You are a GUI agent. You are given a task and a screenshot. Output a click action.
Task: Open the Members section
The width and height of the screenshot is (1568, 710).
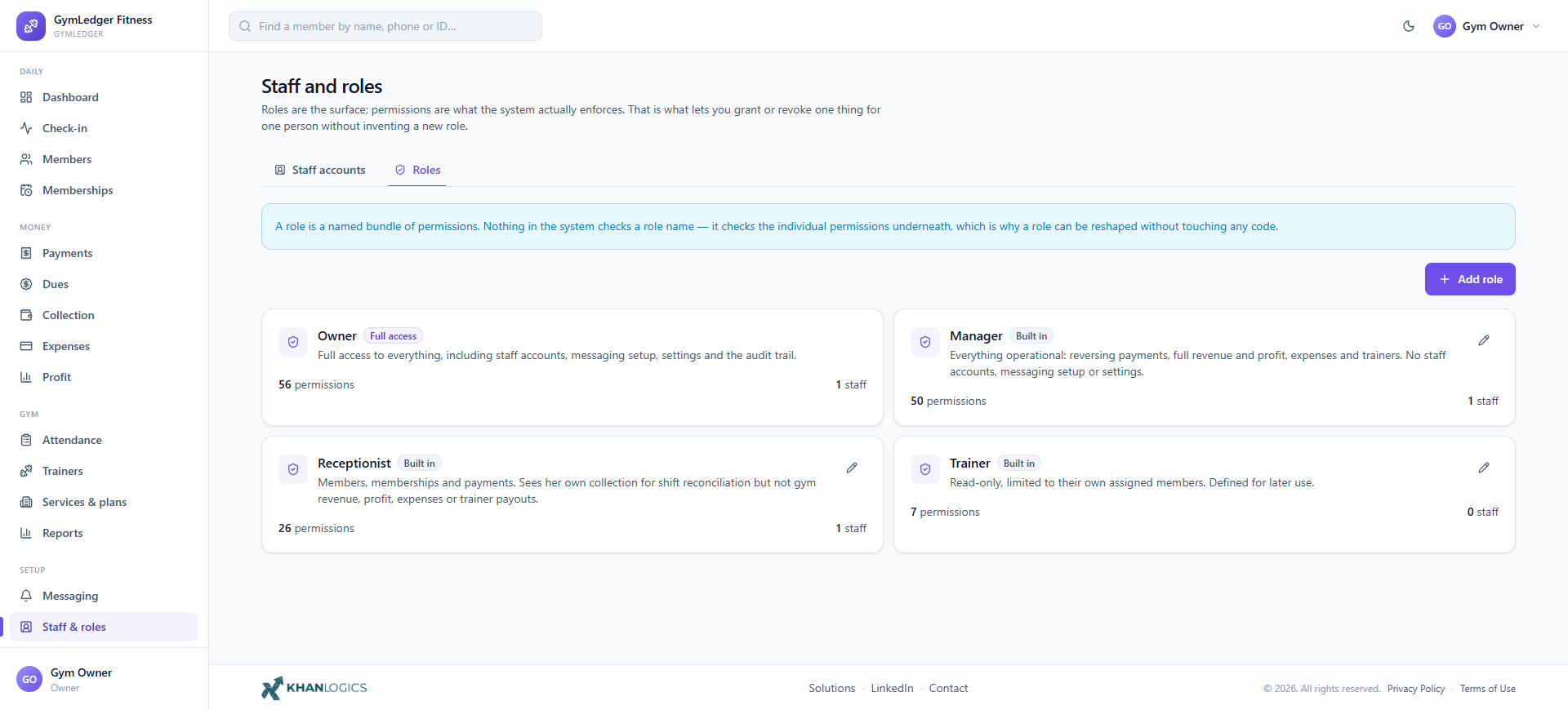click(104, 159)
